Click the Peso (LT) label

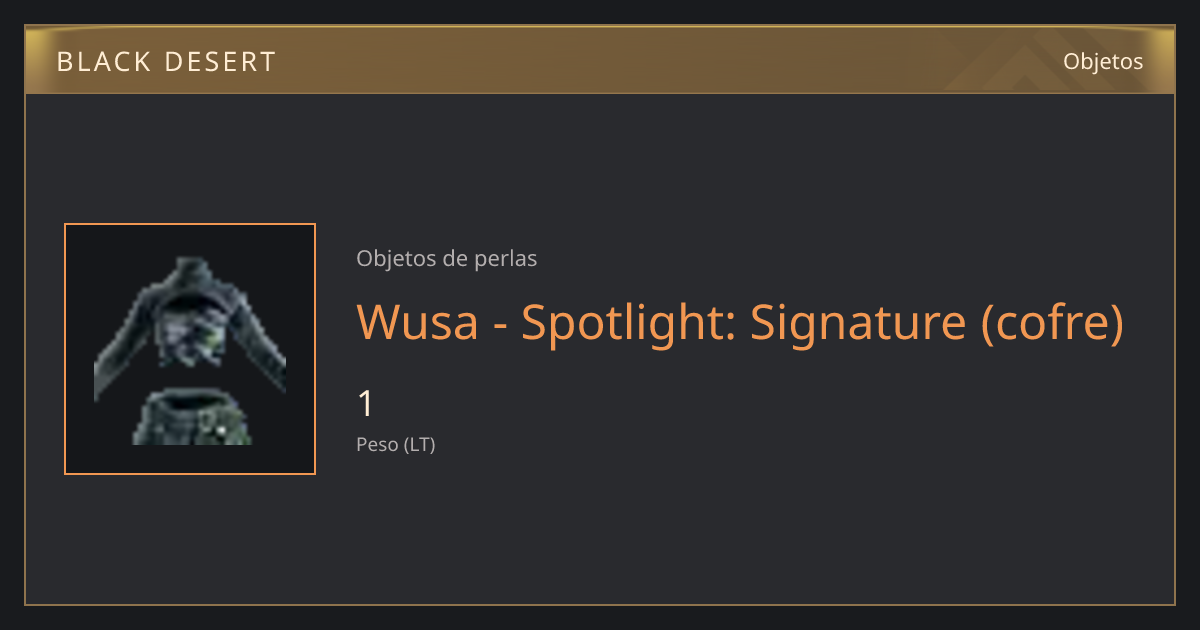[396, 445]
